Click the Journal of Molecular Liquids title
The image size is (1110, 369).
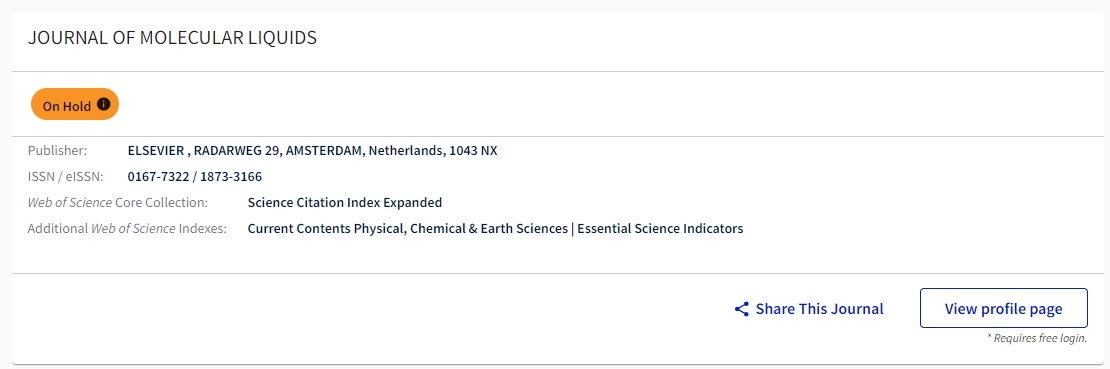[172, 38]
